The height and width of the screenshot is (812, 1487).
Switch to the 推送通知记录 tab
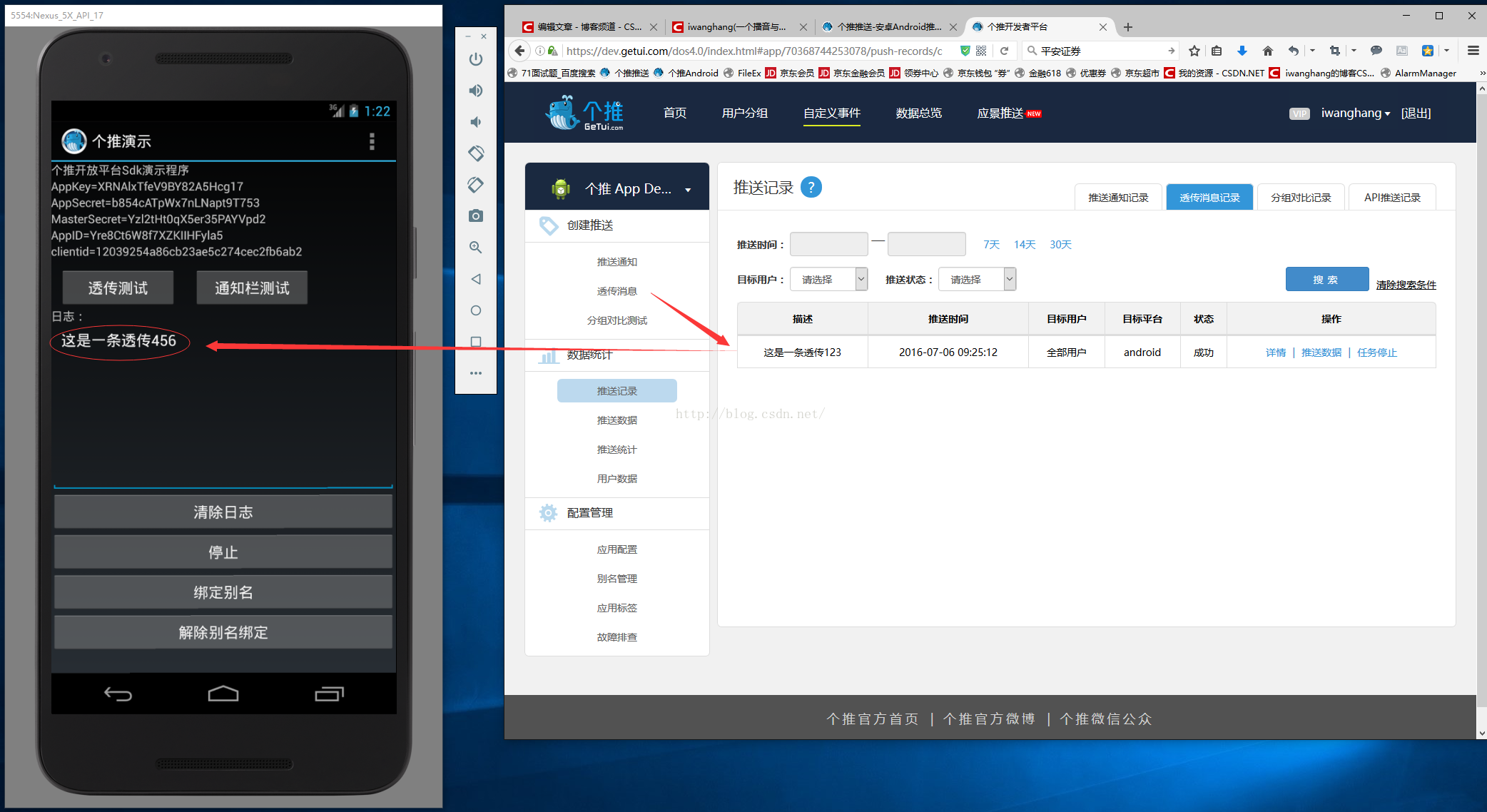tap(1118, 198)
